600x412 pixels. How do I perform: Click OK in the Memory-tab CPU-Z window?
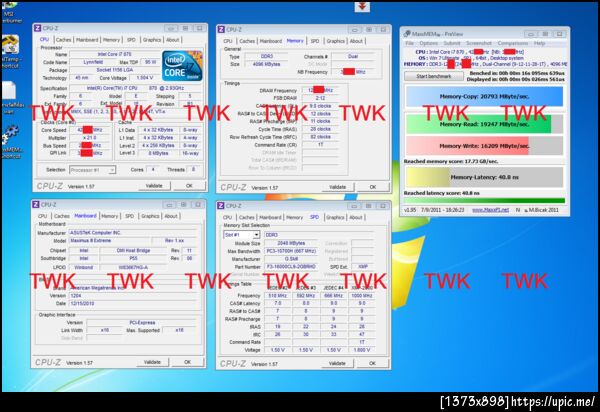click(x=373, y=187)
